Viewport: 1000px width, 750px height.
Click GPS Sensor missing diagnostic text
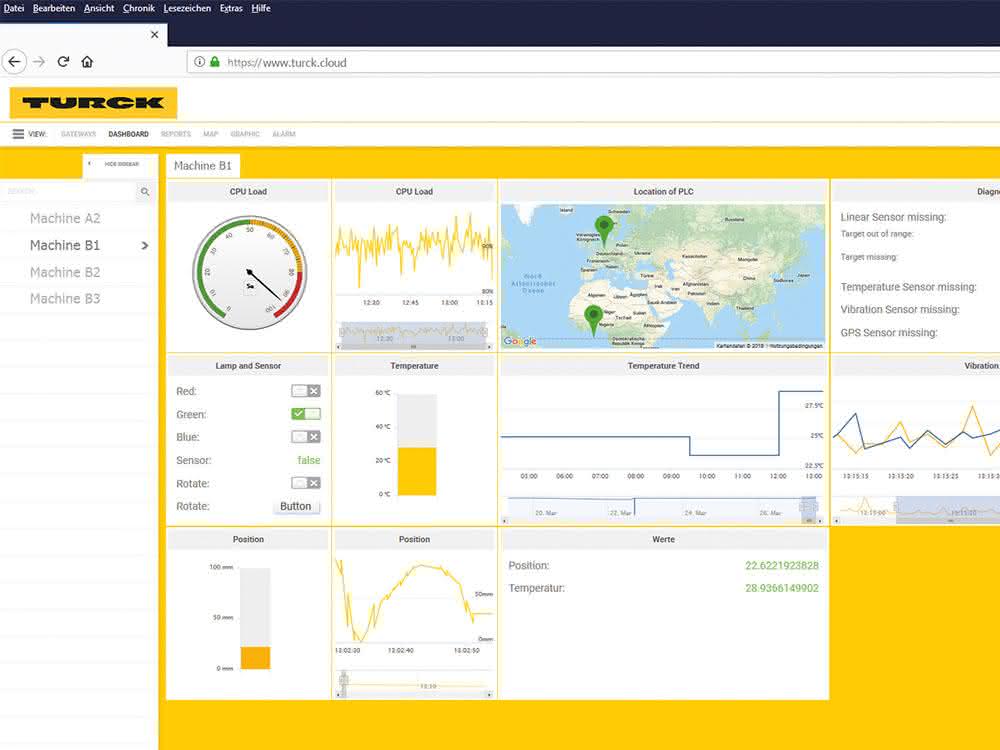(889, 332)
